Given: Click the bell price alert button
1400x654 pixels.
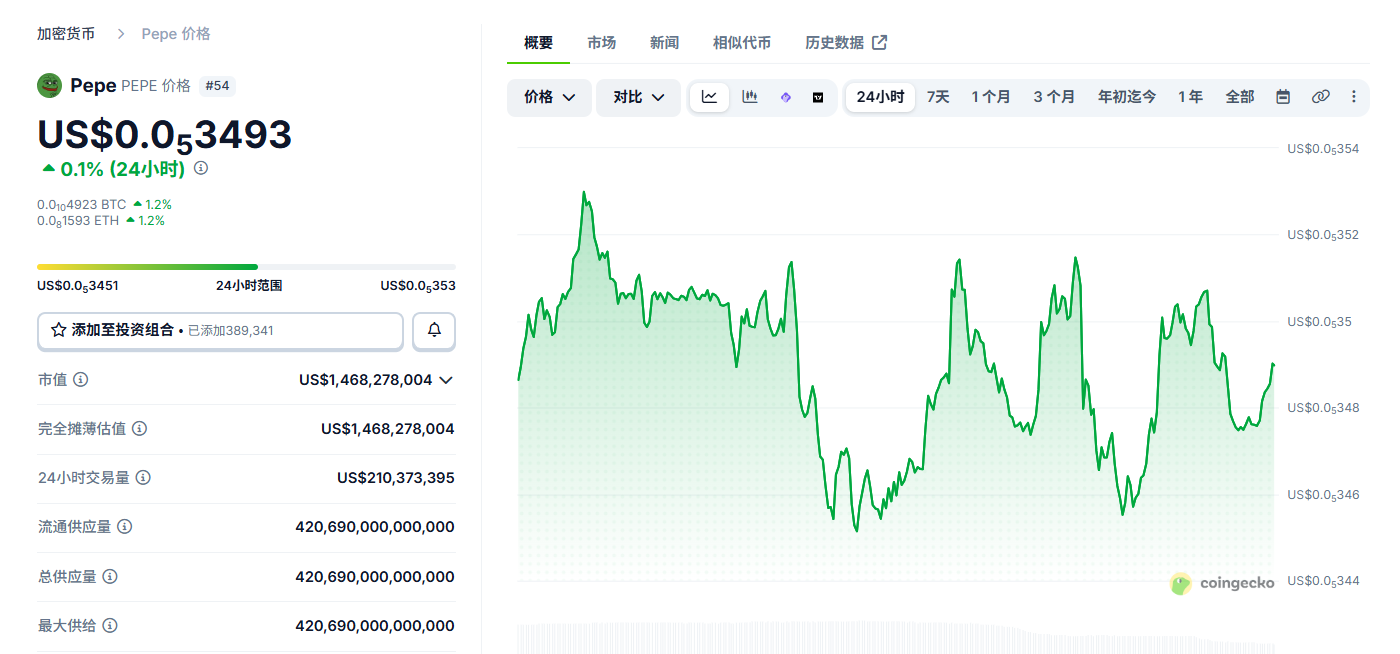Looking at the screenshot, I should coord(434,330).
